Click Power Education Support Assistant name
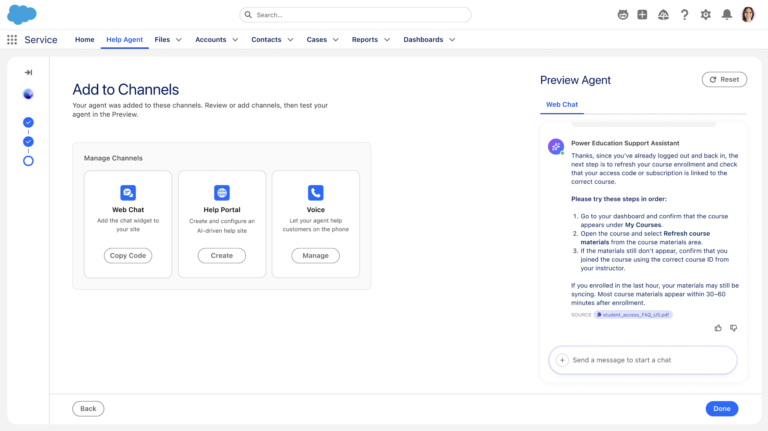Screen dimensions: 768x431 coord(625,143)
